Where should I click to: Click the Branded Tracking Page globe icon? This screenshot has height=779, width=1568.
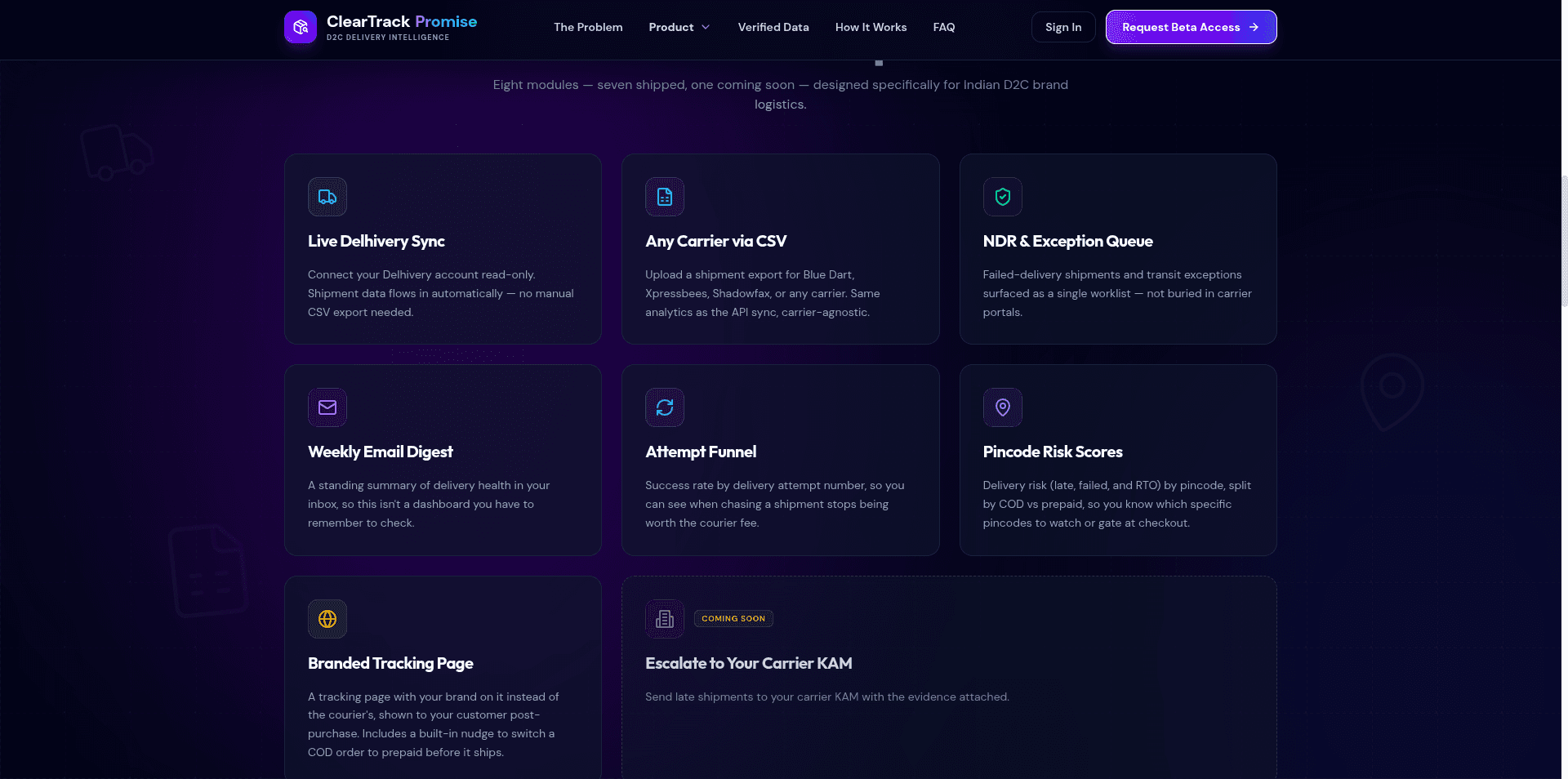click(327, 619)
